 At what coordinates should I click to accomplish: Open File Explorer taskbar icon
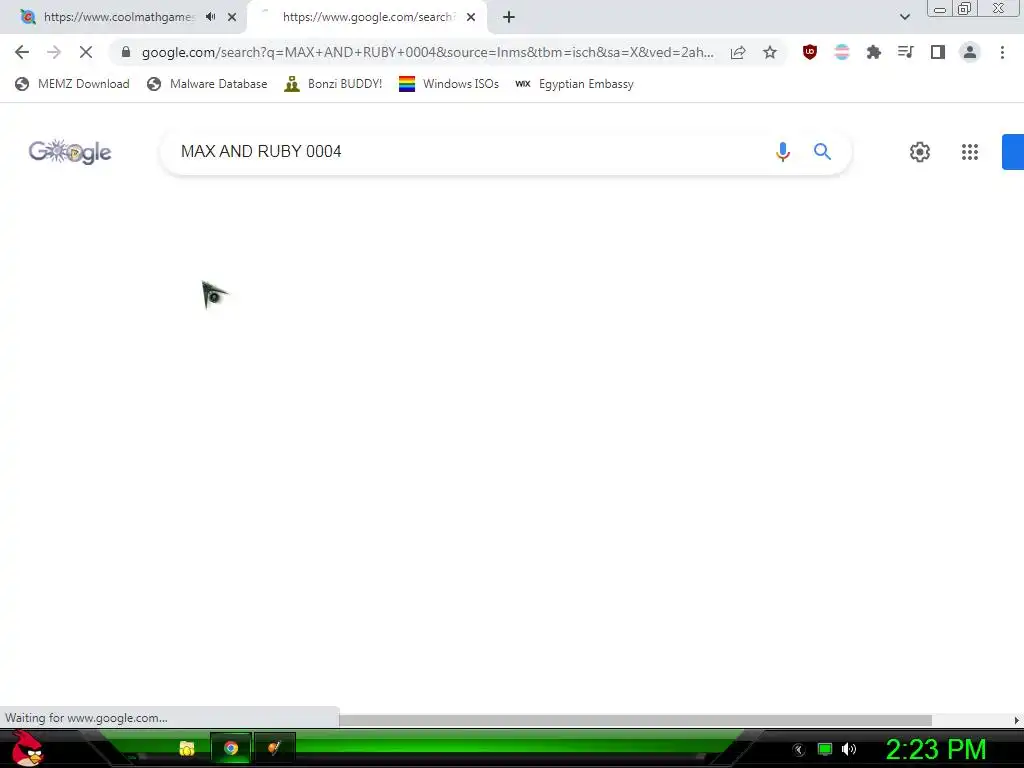[x=187, y=748]
